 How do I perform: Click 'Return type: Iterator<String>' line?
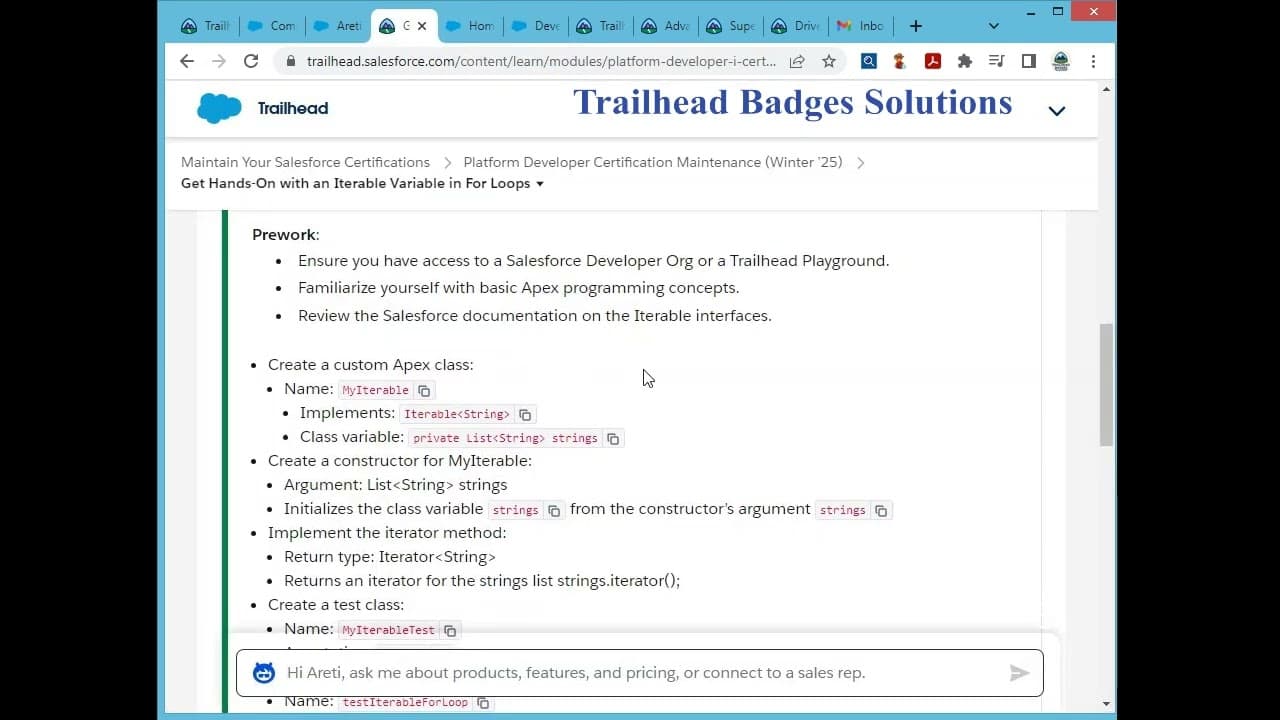[x=390, y=557]
